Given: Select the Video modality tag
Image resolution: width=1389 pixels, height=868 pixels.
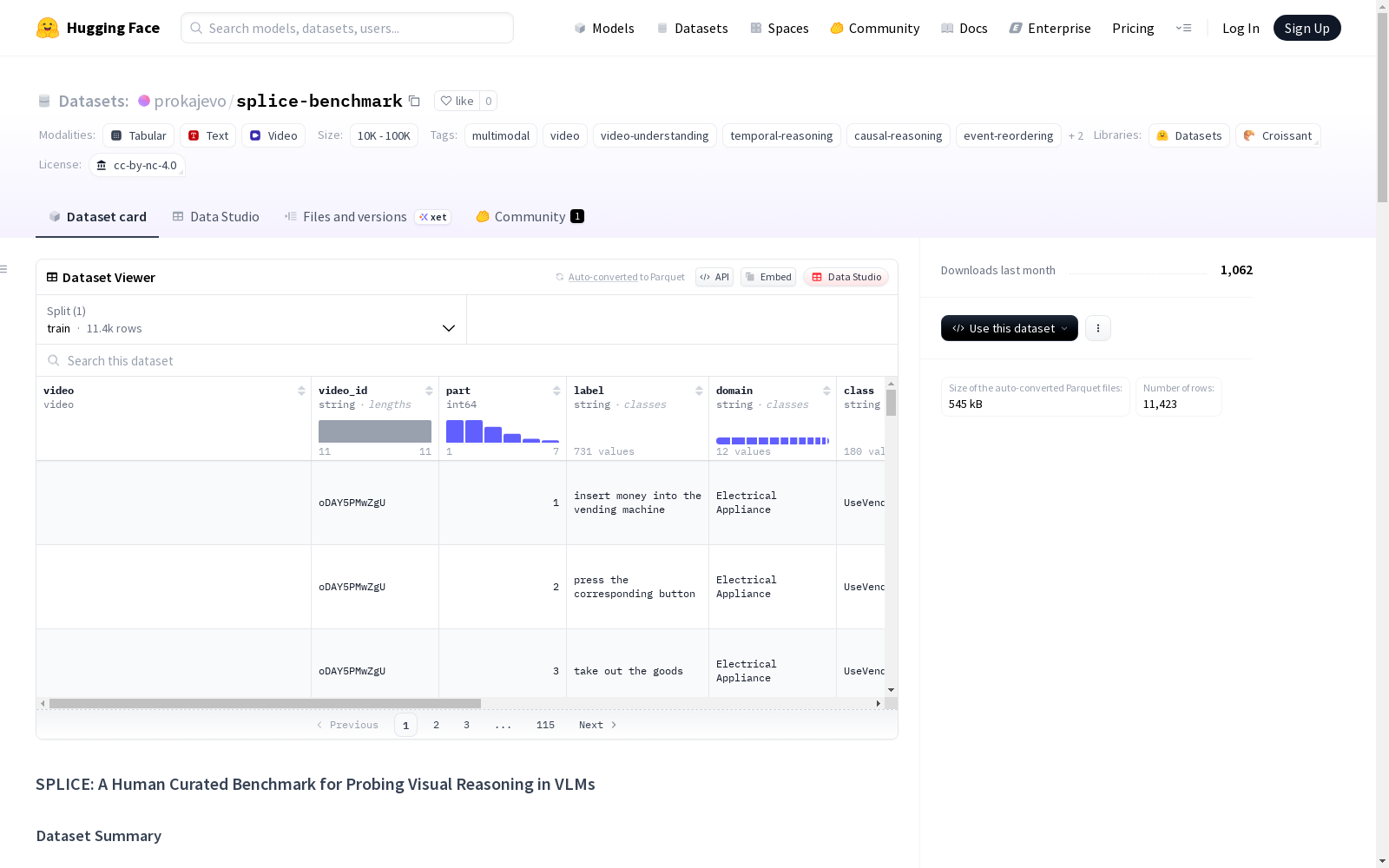Looking at the screenshot, I should [273, 135].
